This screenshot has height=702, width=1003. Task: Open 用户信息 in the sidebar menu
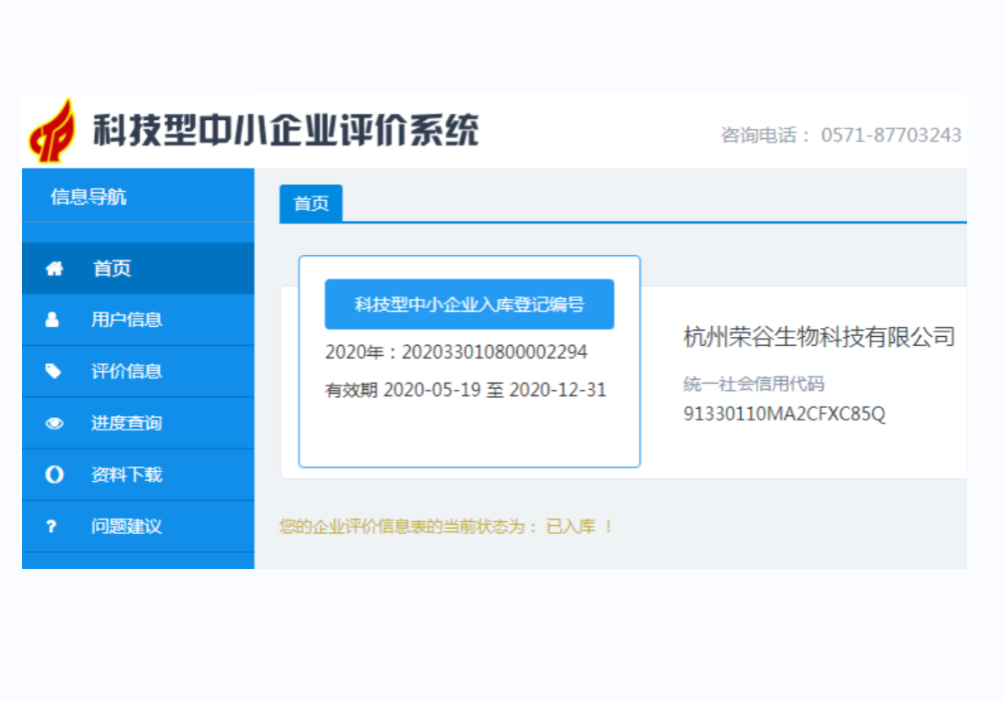tap(138, 319)
